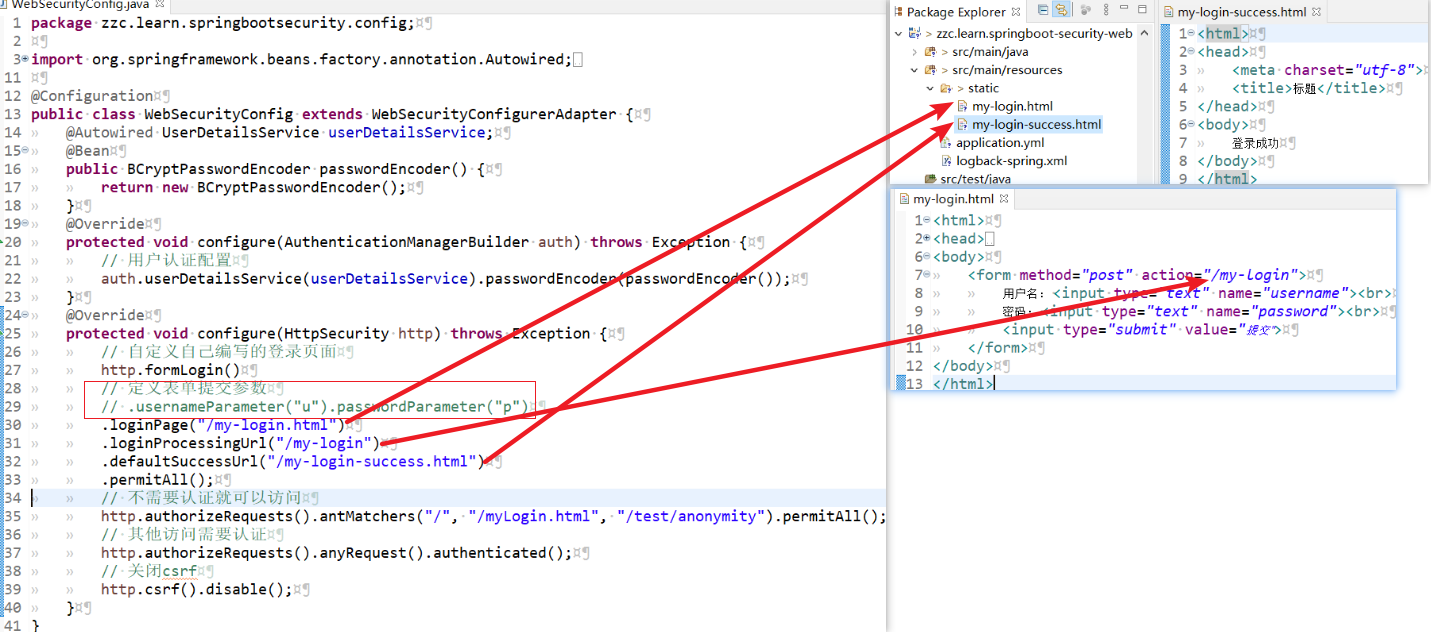
Task: Collapse the src/main/resources folder
Action: click(x=914, y=70)
